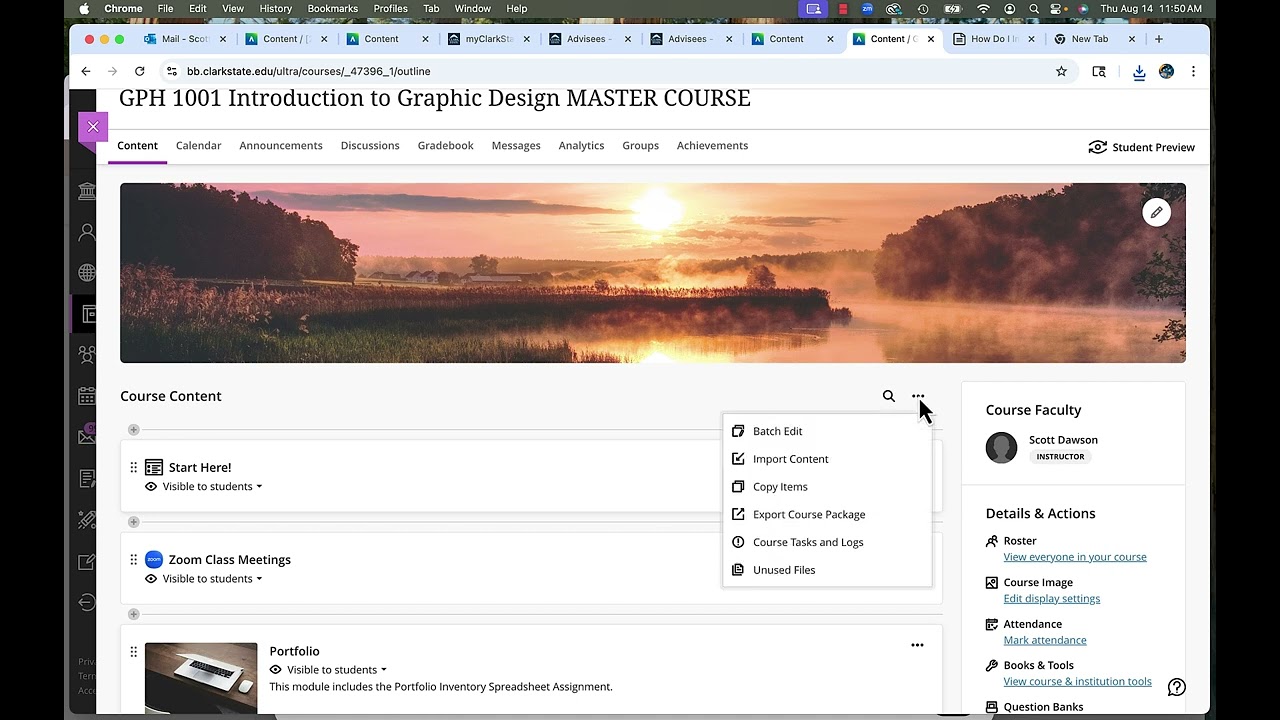Edit the course banner with the pencil icon
This screenshot has width=1280, height=720.
(1156, 212)
